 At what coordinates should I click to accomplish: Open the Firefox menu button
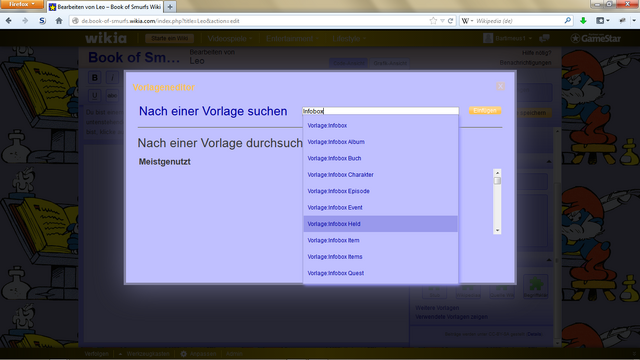(22, 4)
